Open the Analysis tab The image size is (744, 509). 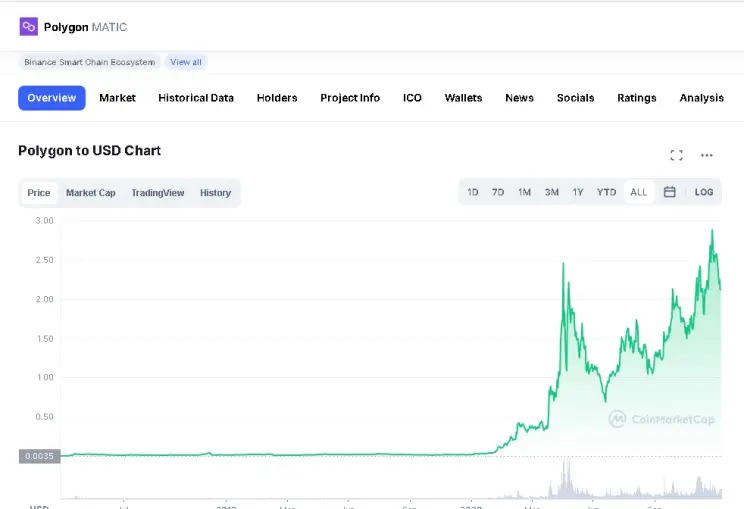[x=701, y=98]
